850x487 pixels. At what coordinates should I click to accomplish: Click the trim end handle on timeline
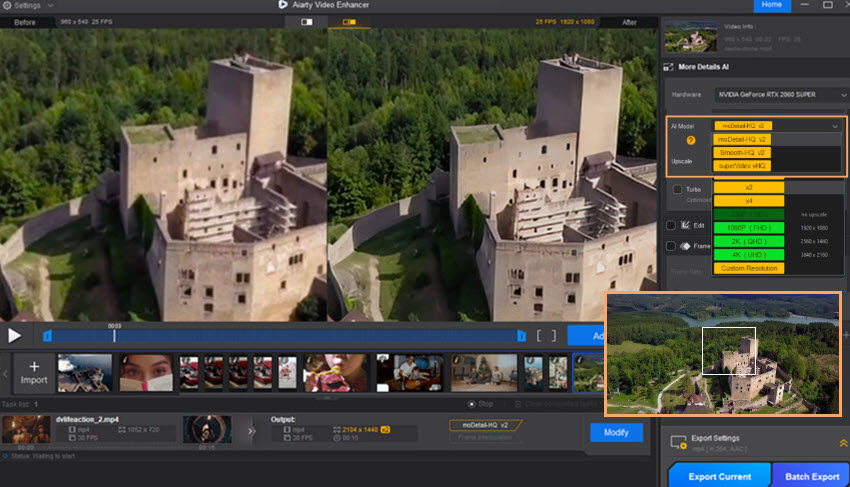[521, 336]
